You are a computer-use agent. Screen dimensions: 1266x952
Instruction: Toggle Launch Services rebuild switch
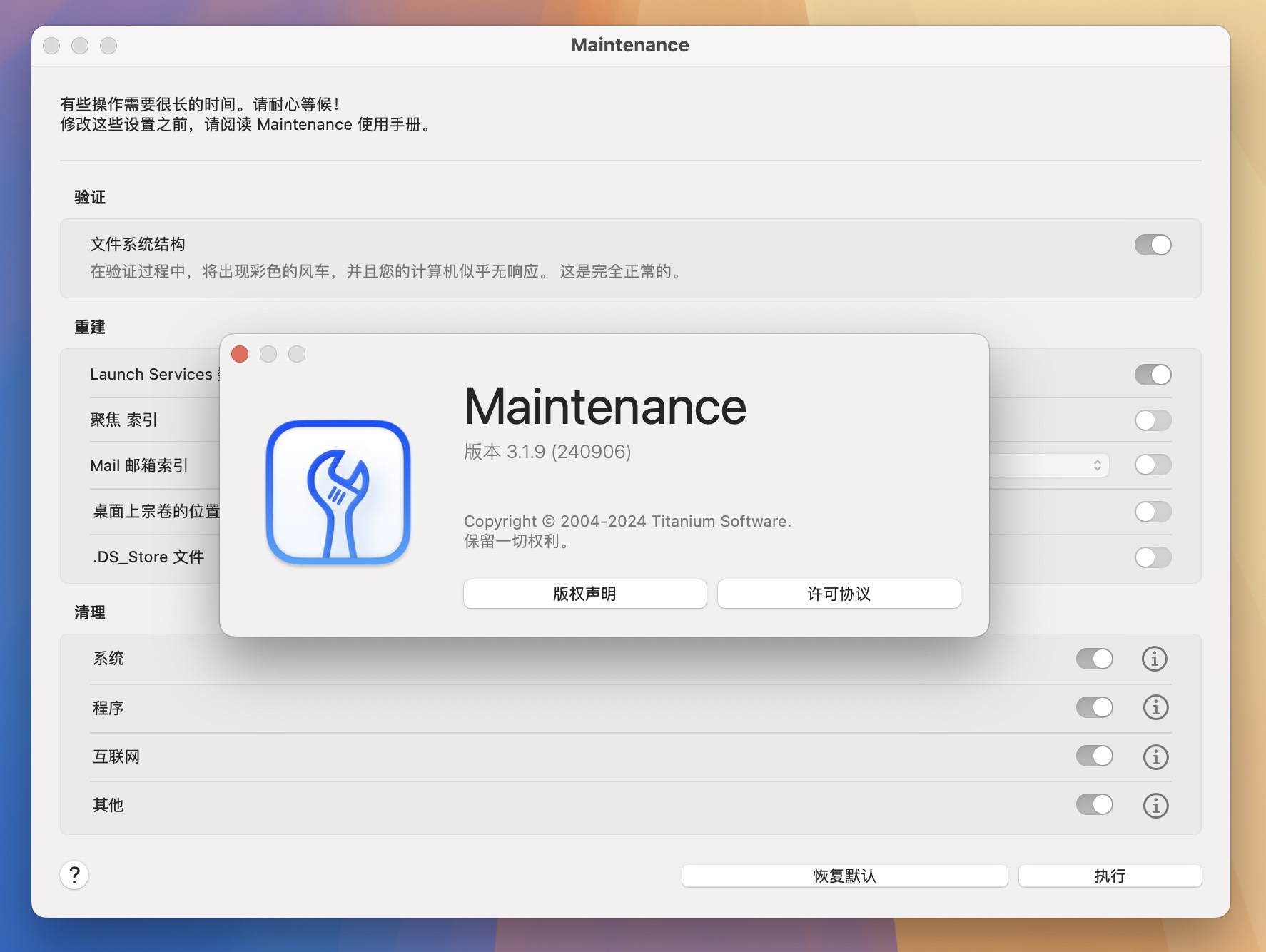point(1153,375)
